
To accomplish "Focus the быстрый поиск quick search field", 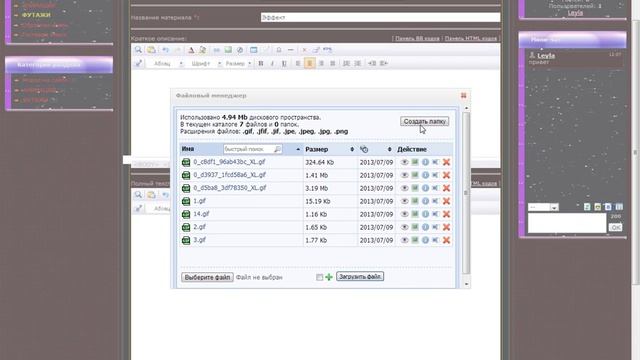I will [253, 149].
